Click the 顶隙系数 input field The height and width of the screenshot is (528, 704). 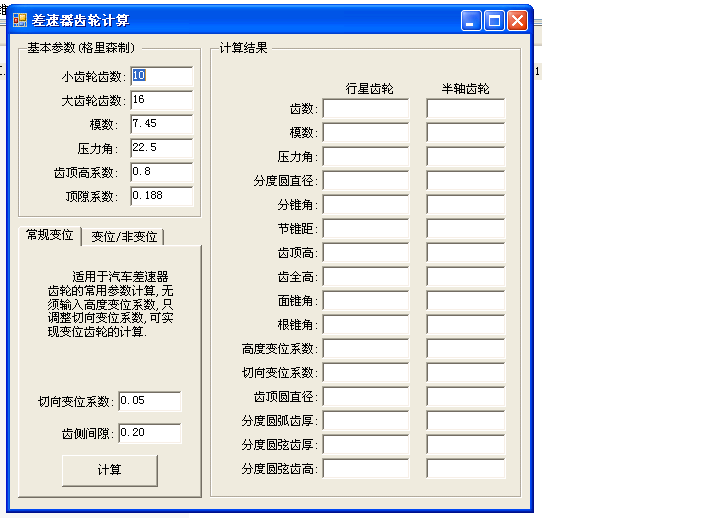click(x=162, y=196)
